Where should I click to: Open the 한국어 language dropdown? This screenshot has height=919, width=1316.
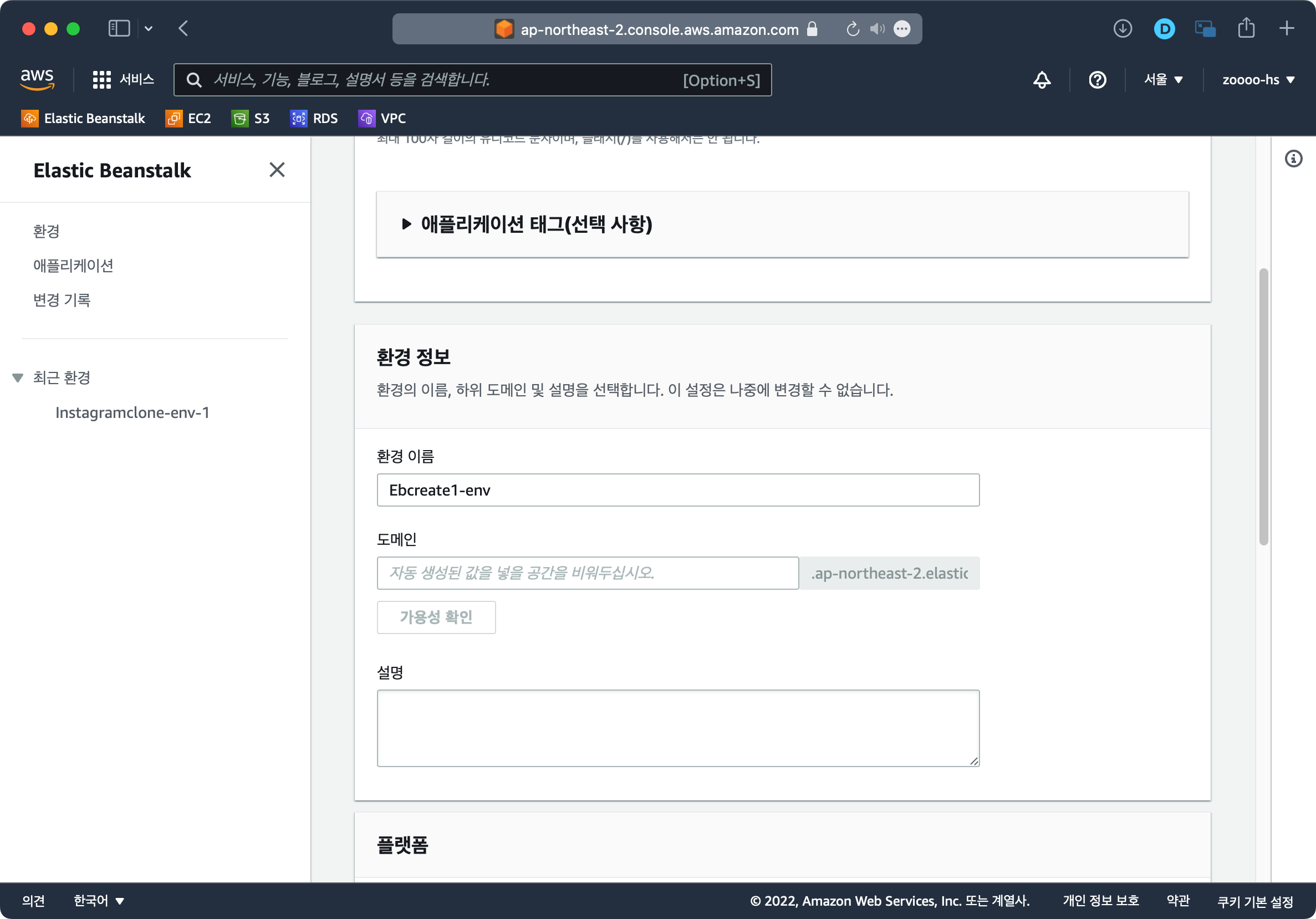pyautogui.click(x=99, y=901)
